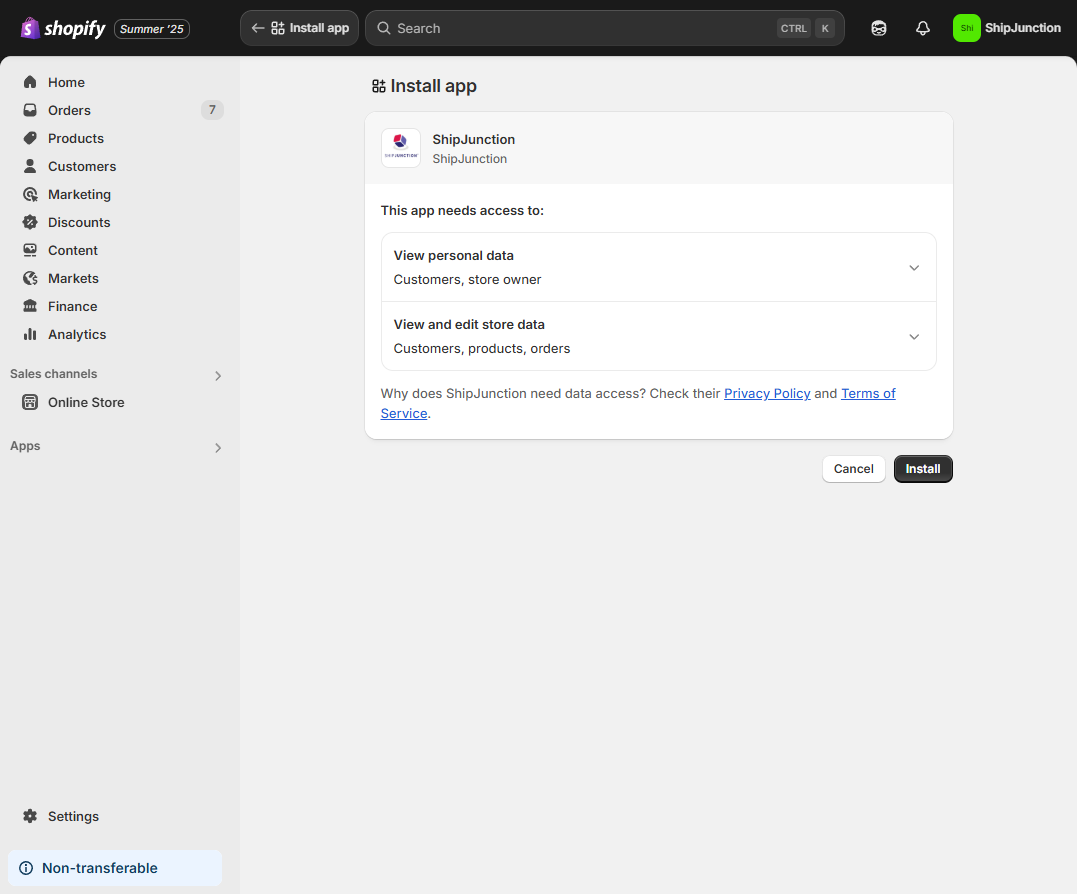Click the Finance bank icon

(x=30, y=307)
